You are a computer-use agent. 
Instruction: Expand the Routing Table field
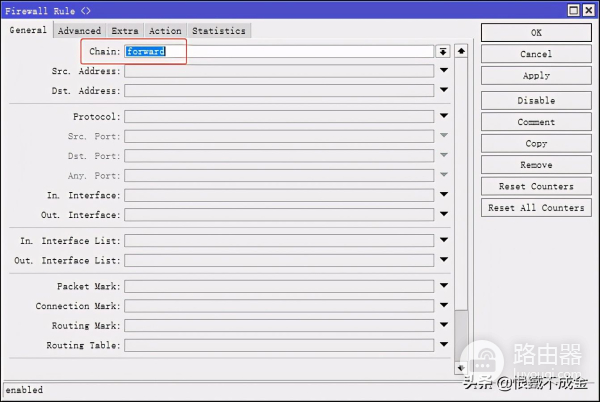click(x=443, y=345)
